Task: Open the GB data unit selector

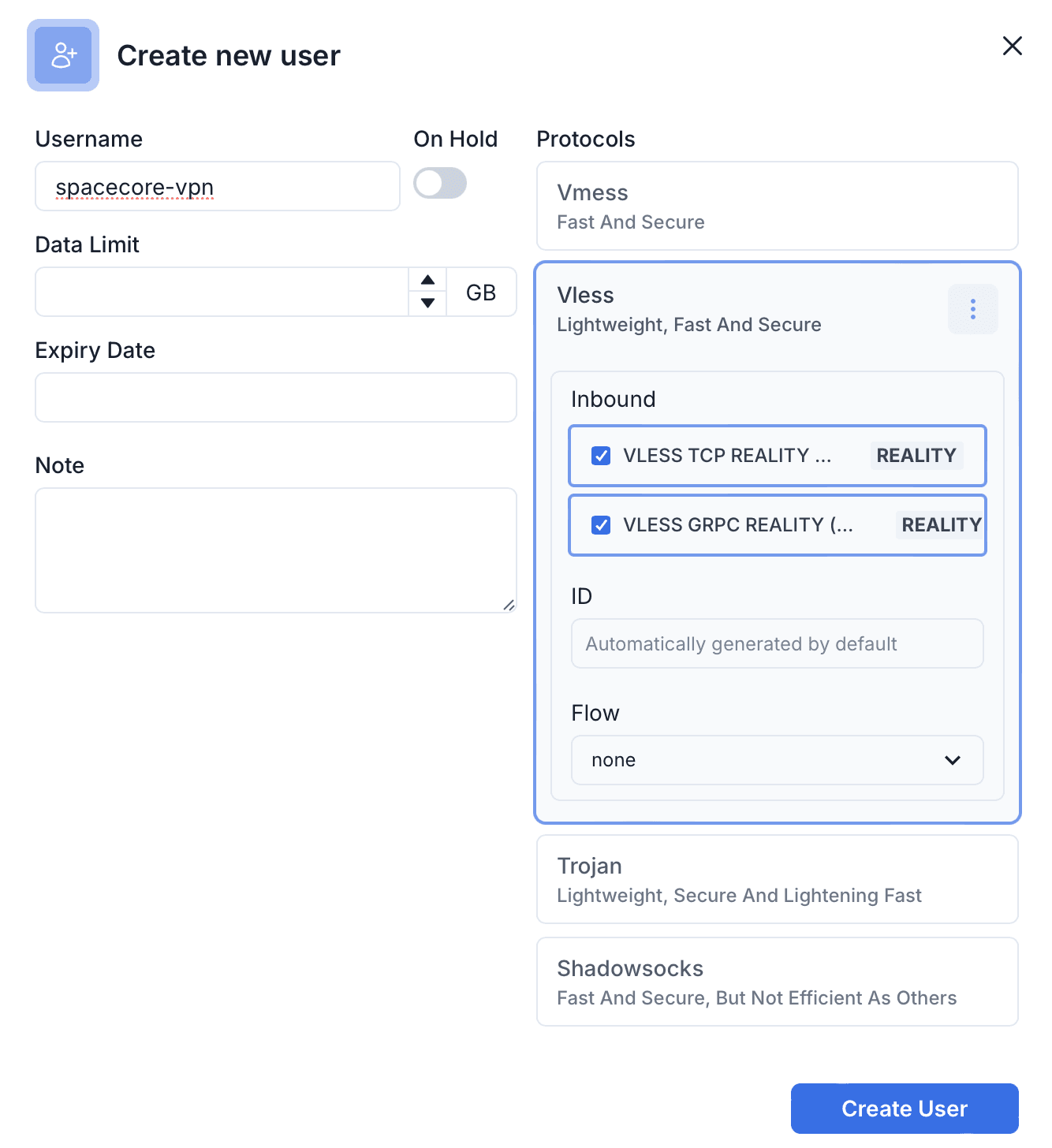Action: (x=481, y=293)
